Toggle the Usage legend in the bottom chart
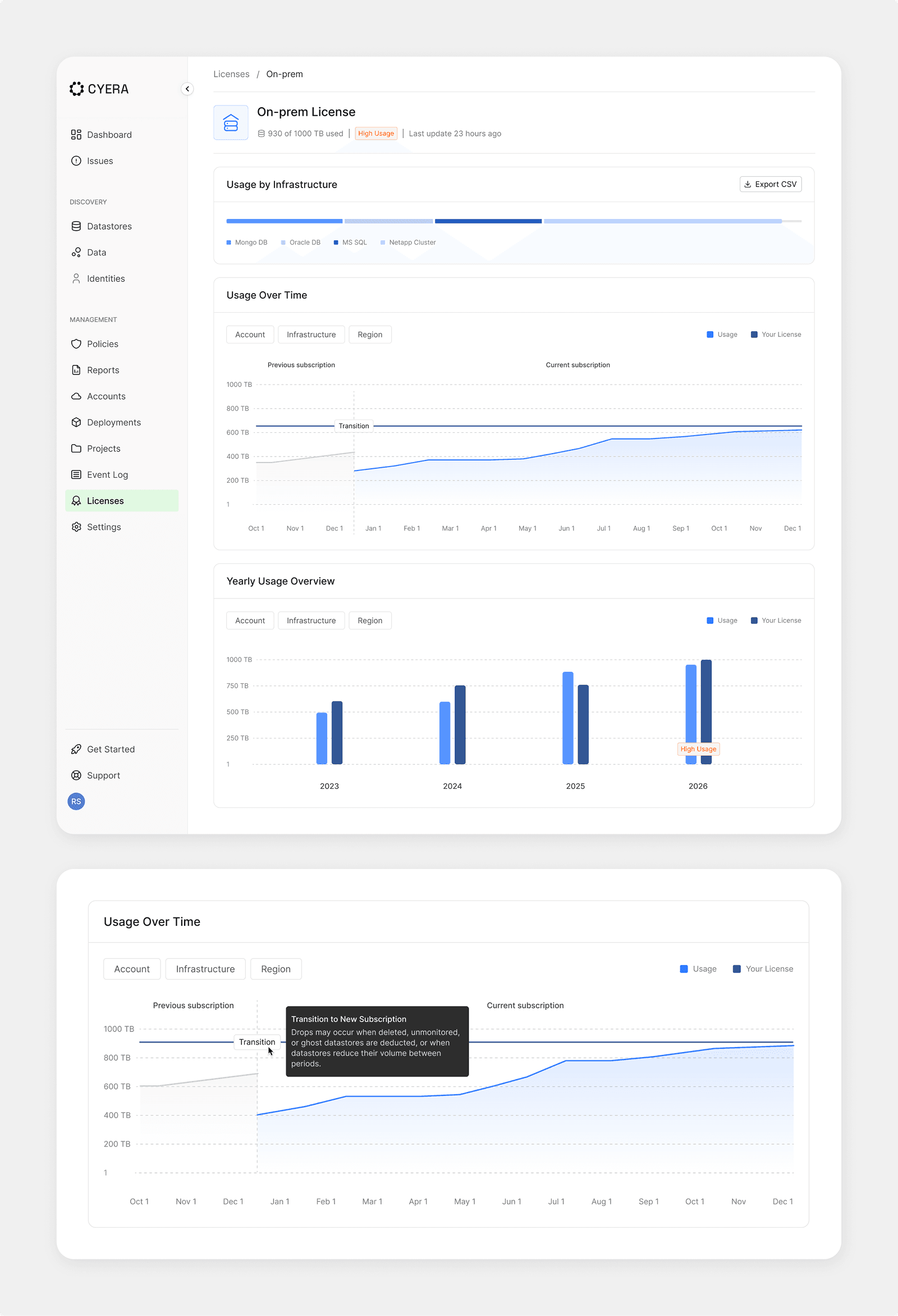 click(699, 968)
